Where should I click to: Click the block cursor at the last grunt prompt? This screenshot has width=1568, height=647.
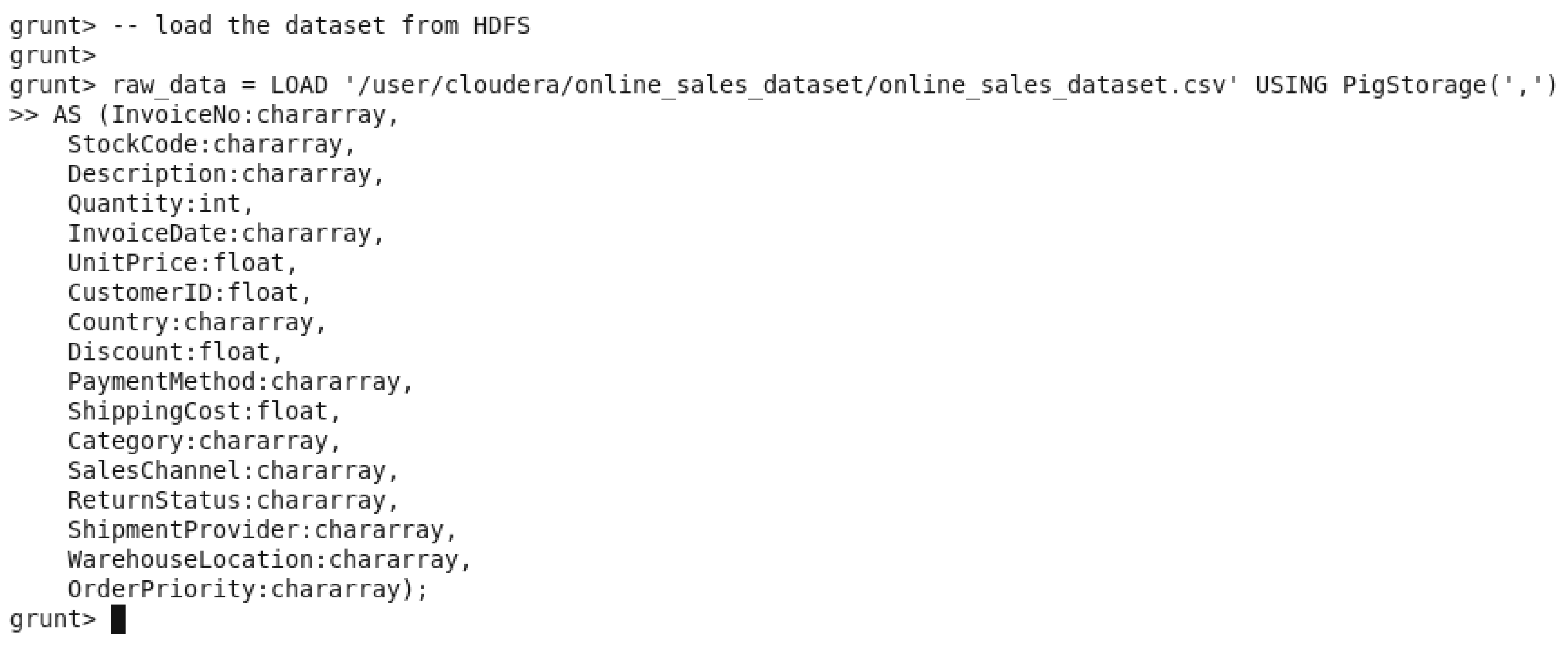click(x=118, y=619)
